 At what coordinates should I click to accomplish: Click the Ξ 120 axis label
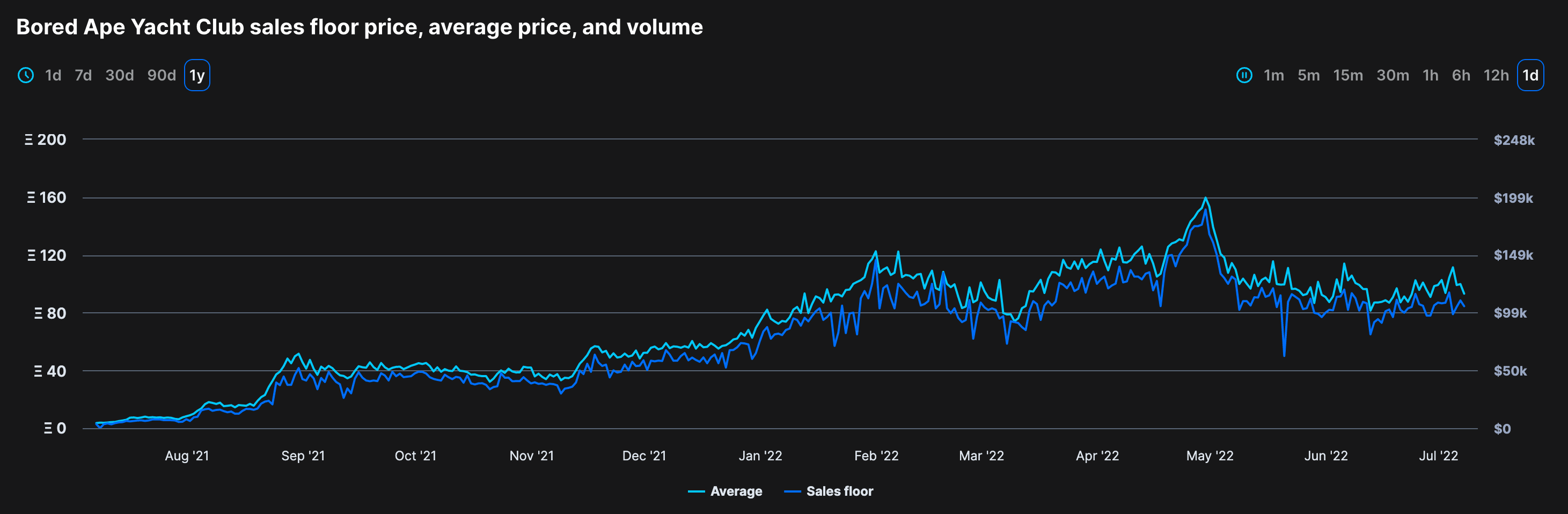(46, 255)
